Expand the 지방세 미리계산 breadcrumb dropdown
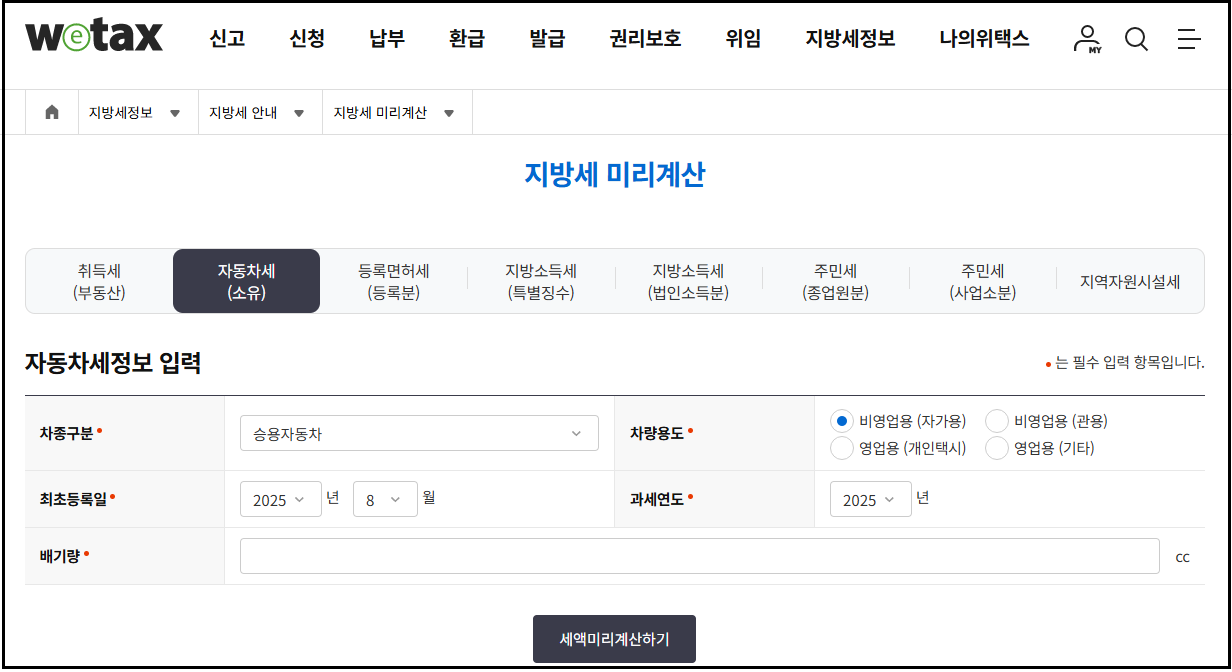Image resolution: width=1232 pixels, height=672 pixels. click(450, 112)
